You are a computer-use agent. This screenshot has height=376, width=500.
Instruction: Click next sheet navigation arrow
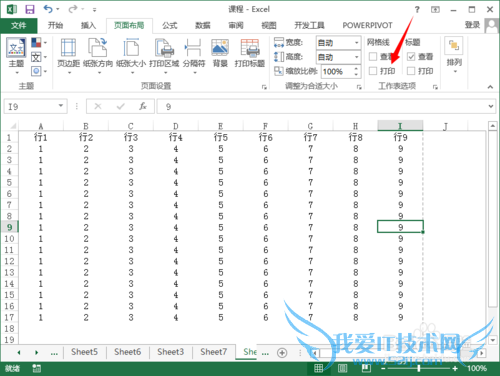click(37, 353)
